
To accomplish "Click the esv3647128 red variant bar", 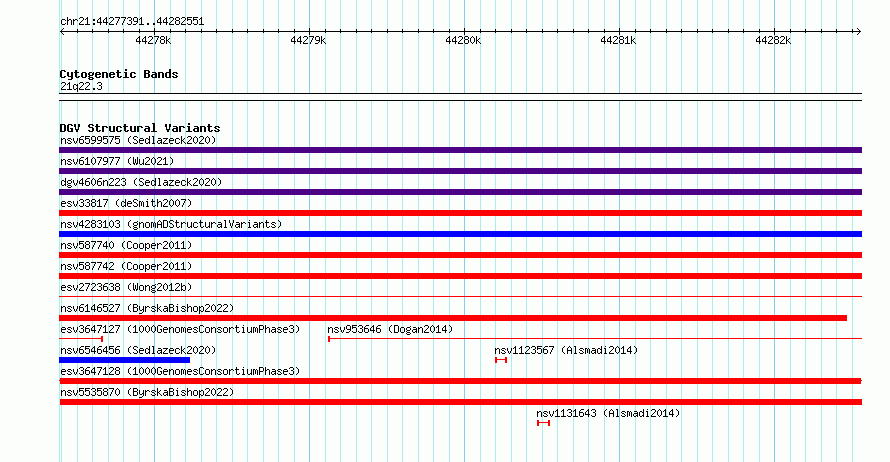I will [460, 381].
